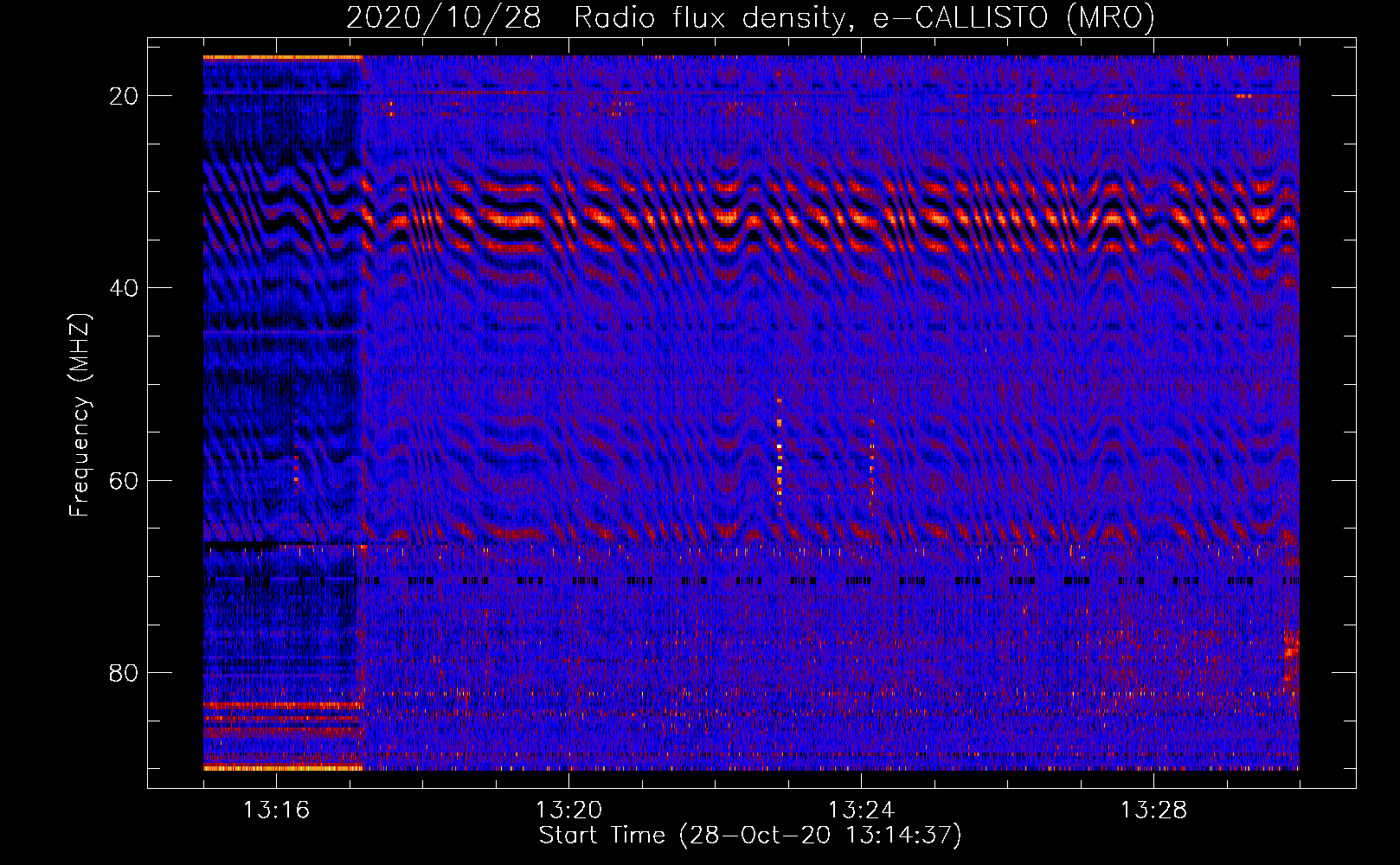Click the frequency axis tick label '80'
This screenshot has height=865, width=1400.
tap(124, 672)
